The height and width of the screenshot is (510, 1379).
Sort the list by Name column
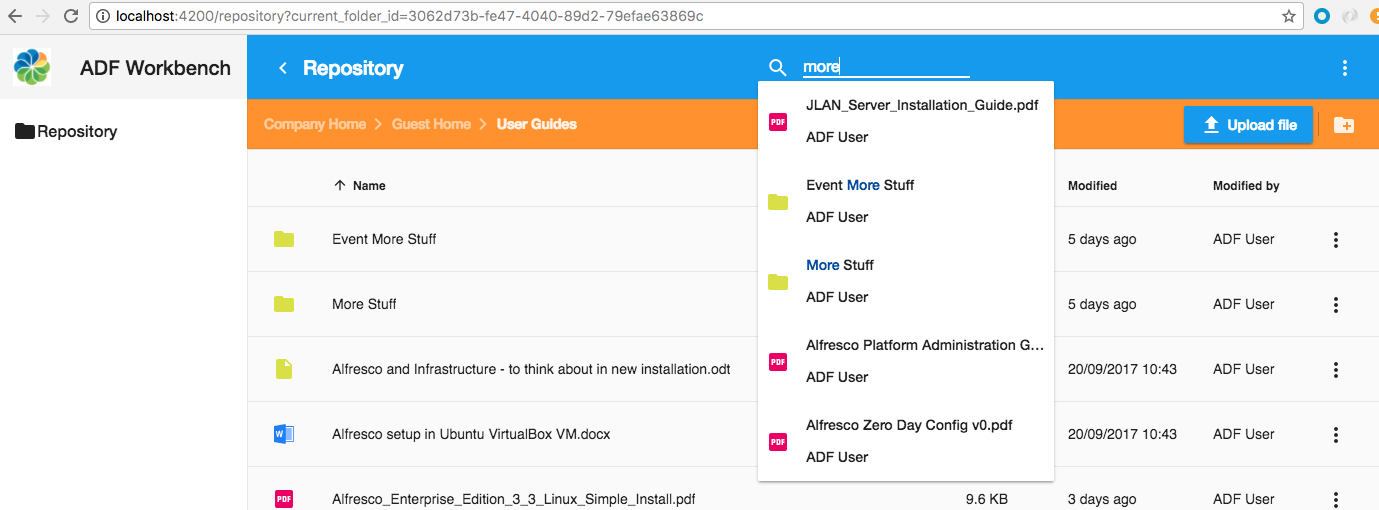368,185
